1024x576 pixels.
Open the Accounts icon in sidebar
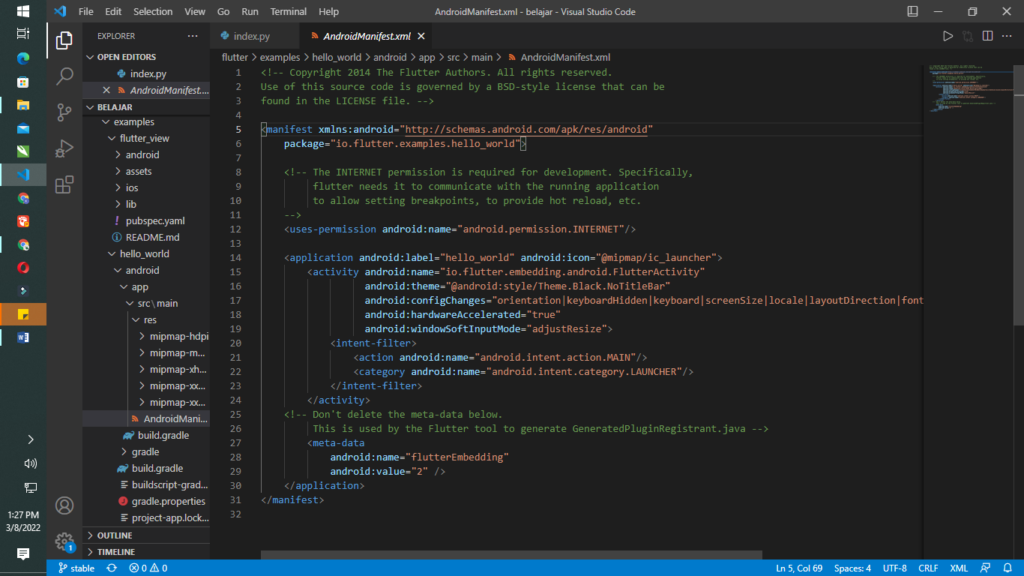coord(64,506)
